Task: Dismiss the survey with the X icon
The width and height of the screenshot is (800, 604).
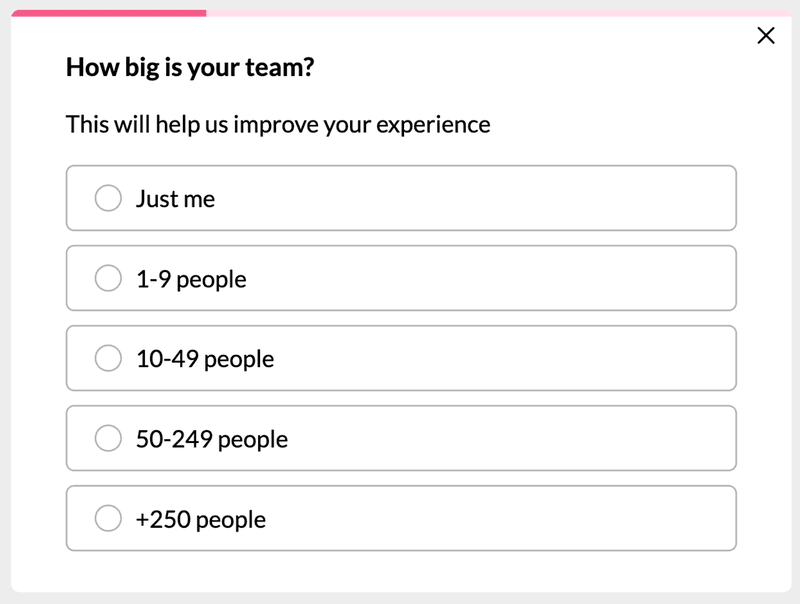Action: pos(766,35)
